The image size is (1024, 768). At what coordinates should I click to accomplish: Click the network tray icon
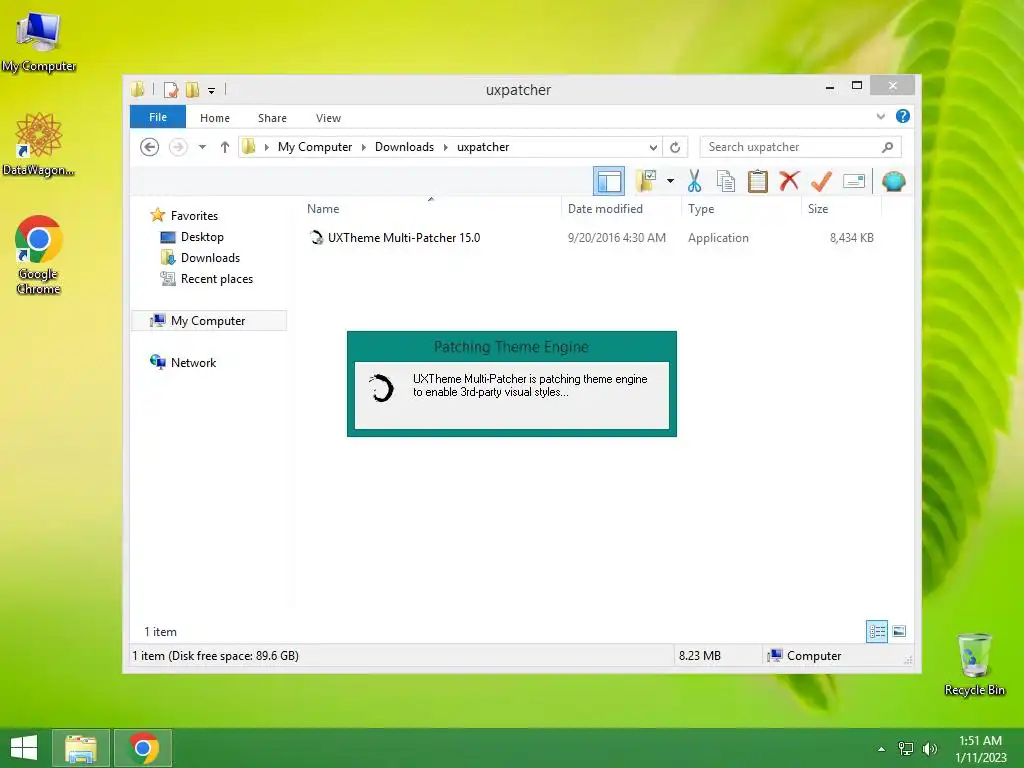click(906, 749)
